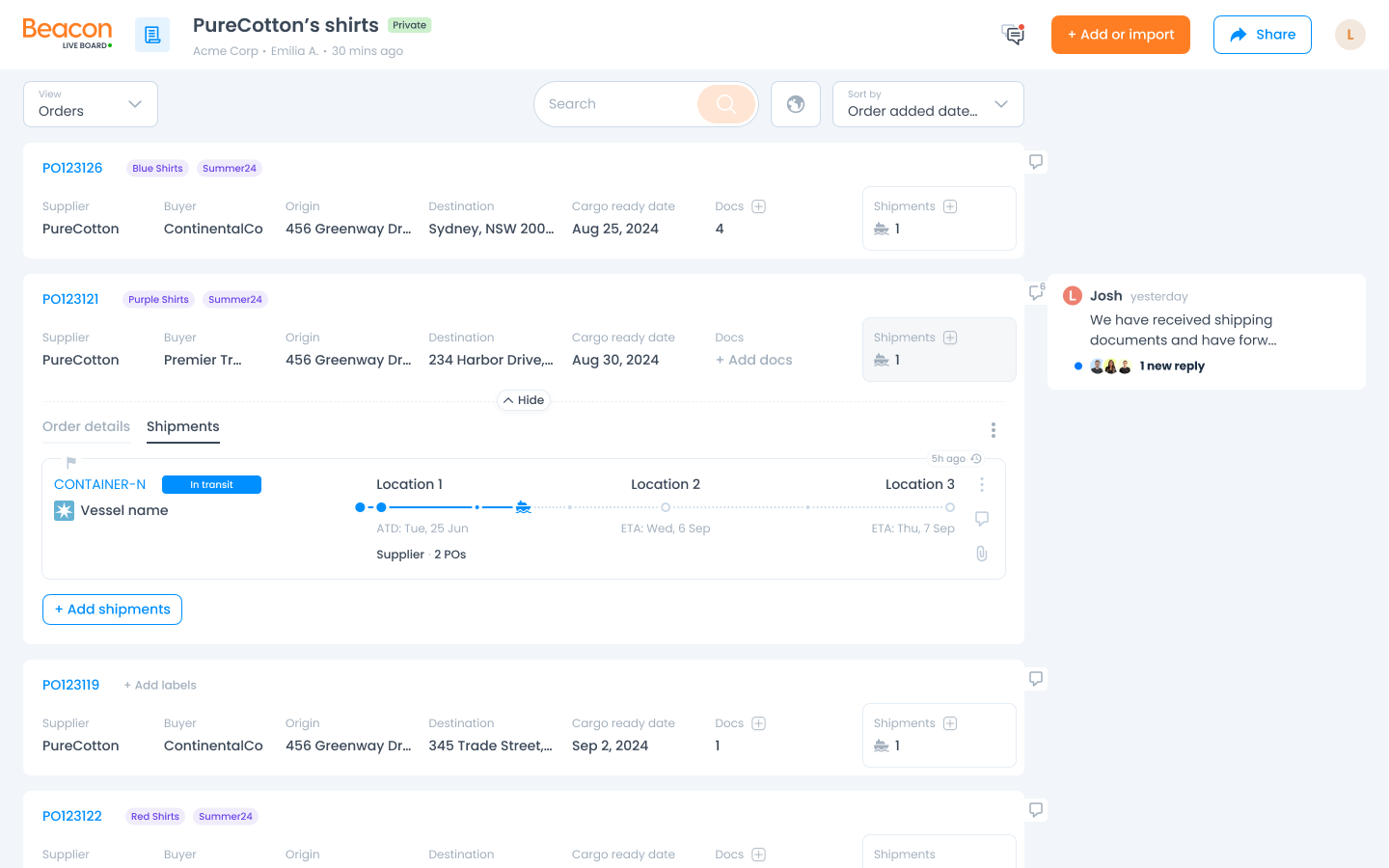Click the Add shipments button
The width and height of the screenshot is (1389, 868).
point(112,610)
